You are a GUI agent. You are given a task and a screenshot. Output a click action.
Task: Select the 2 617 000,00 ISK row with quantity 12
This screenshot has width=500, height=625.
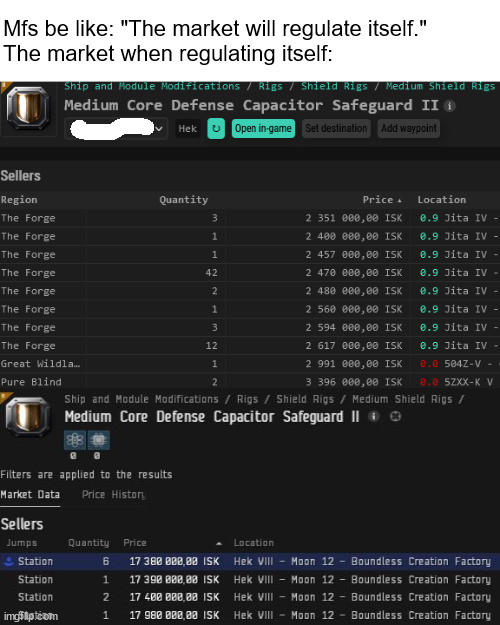(250, 346)
